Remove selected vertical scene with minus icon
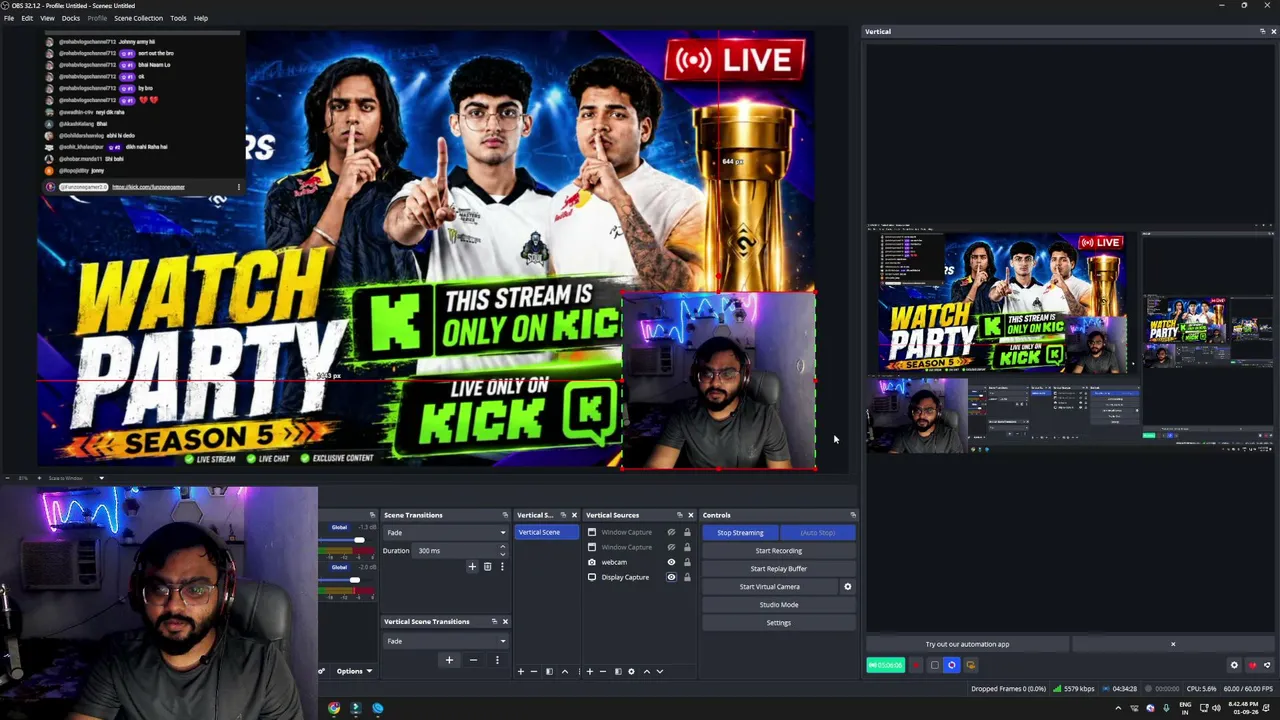This screenshot has height=720, width=1280. pyautogui.click(x=534, y=671)
